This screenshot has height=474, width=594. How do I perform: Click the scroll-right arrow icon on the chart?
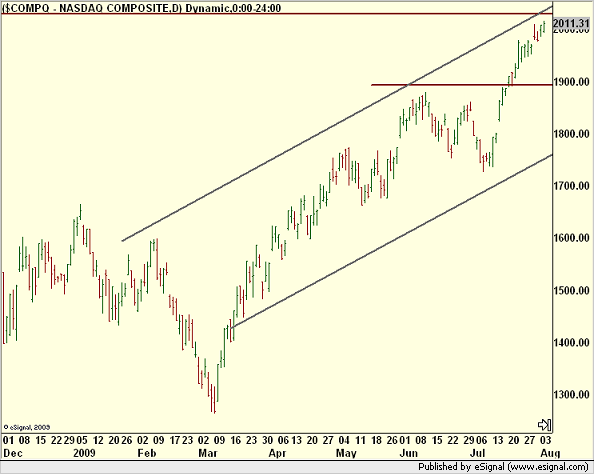click(544, 424)
